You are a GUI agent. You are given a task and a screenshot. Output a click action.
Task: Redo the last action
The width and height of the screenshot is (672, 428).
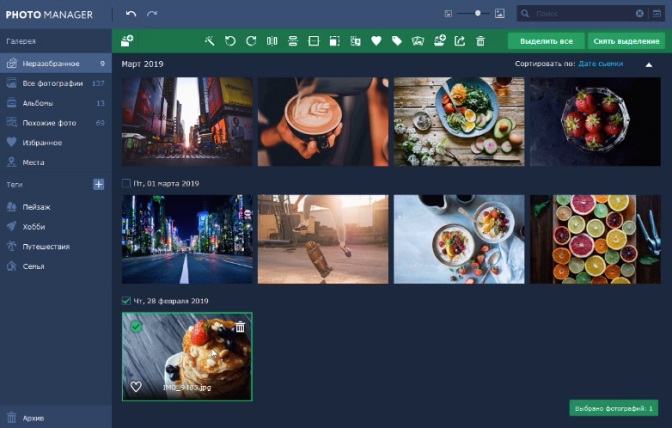tap(152, 14)
